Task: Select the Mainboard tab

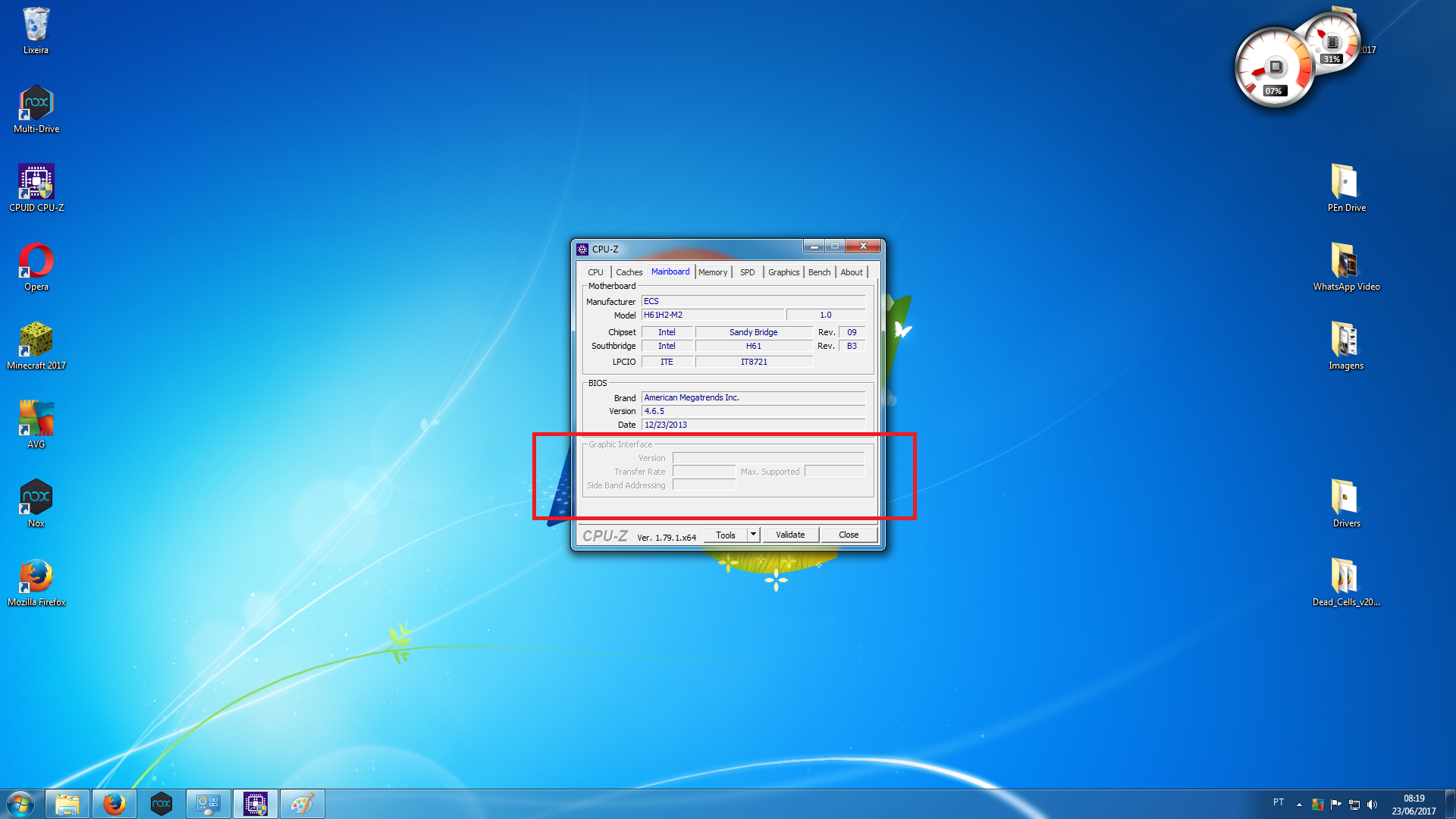Action: (670, 271)
